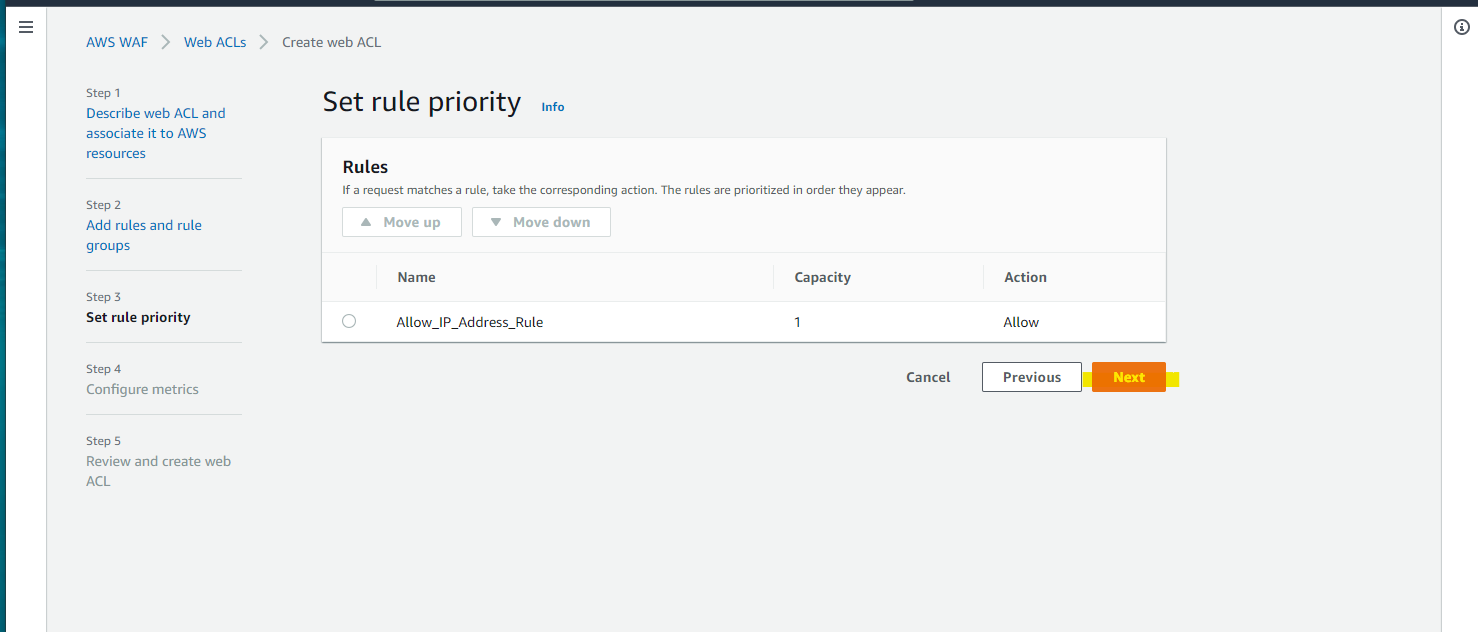This screenshot has width=1478, height=632.
Task: Navigate to AWS WAF breadcrumb
Action: [117, 41]
